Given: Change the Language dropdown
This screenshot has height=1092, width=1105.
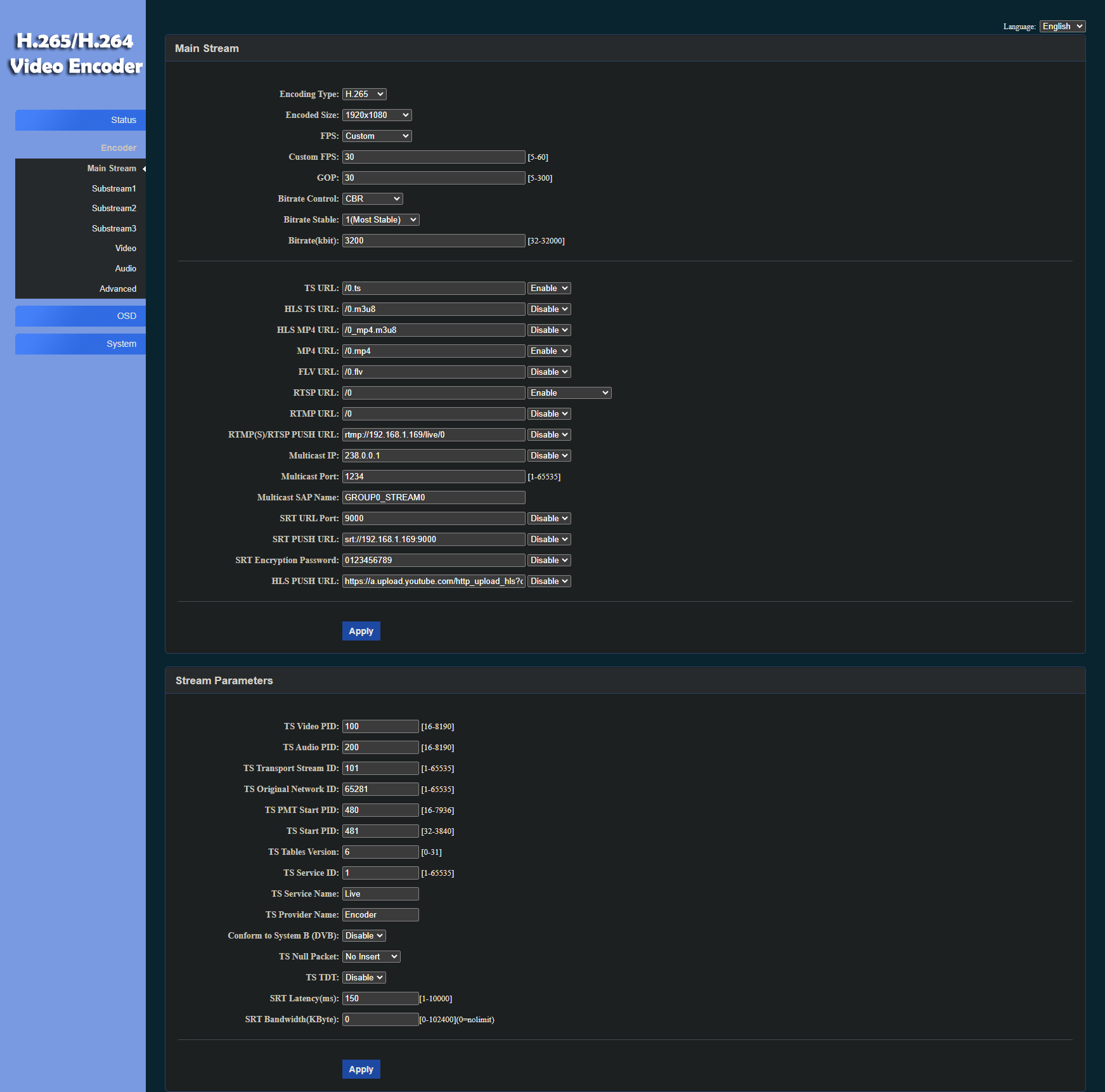Looking at the screenshot, I should pyautogui.click(x=1062, y=26).
